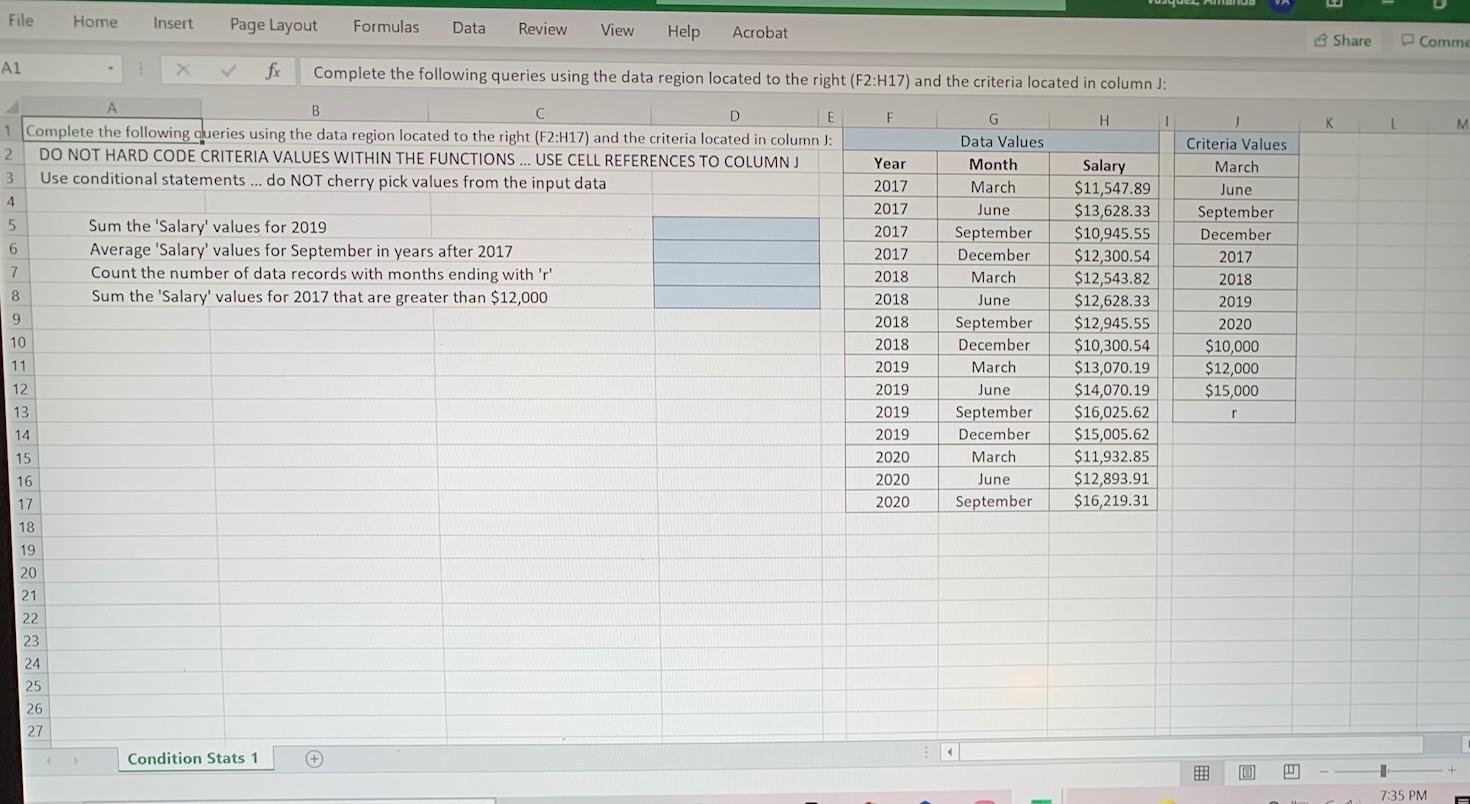Switch to the Formulas tab
The width and height of the screenshot is (1470, 804).
tap(386, 28)
